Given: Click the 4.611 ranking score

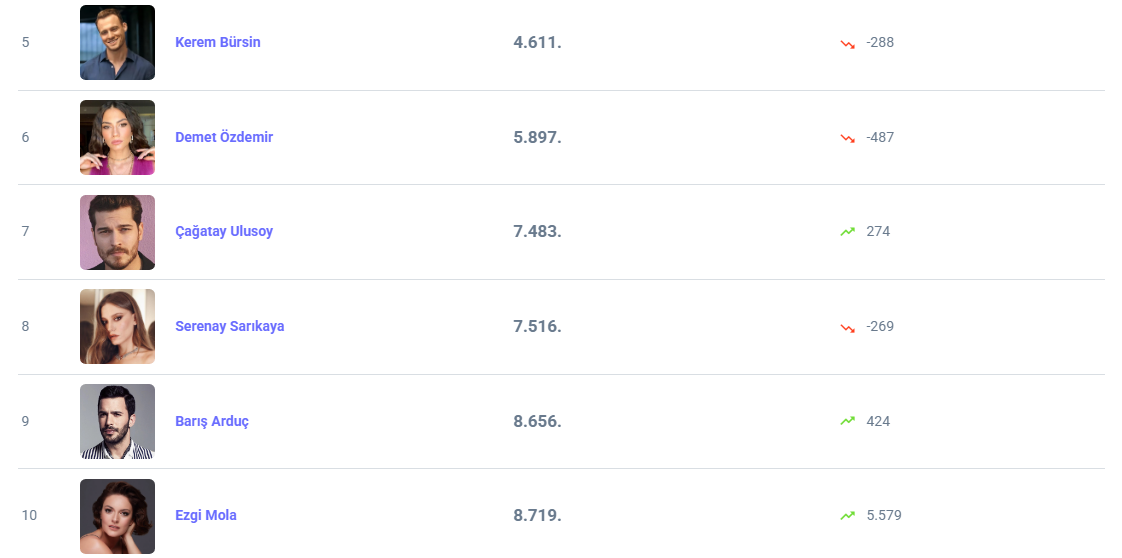Looking at the screenshot, I should click(x=537, y=42).
